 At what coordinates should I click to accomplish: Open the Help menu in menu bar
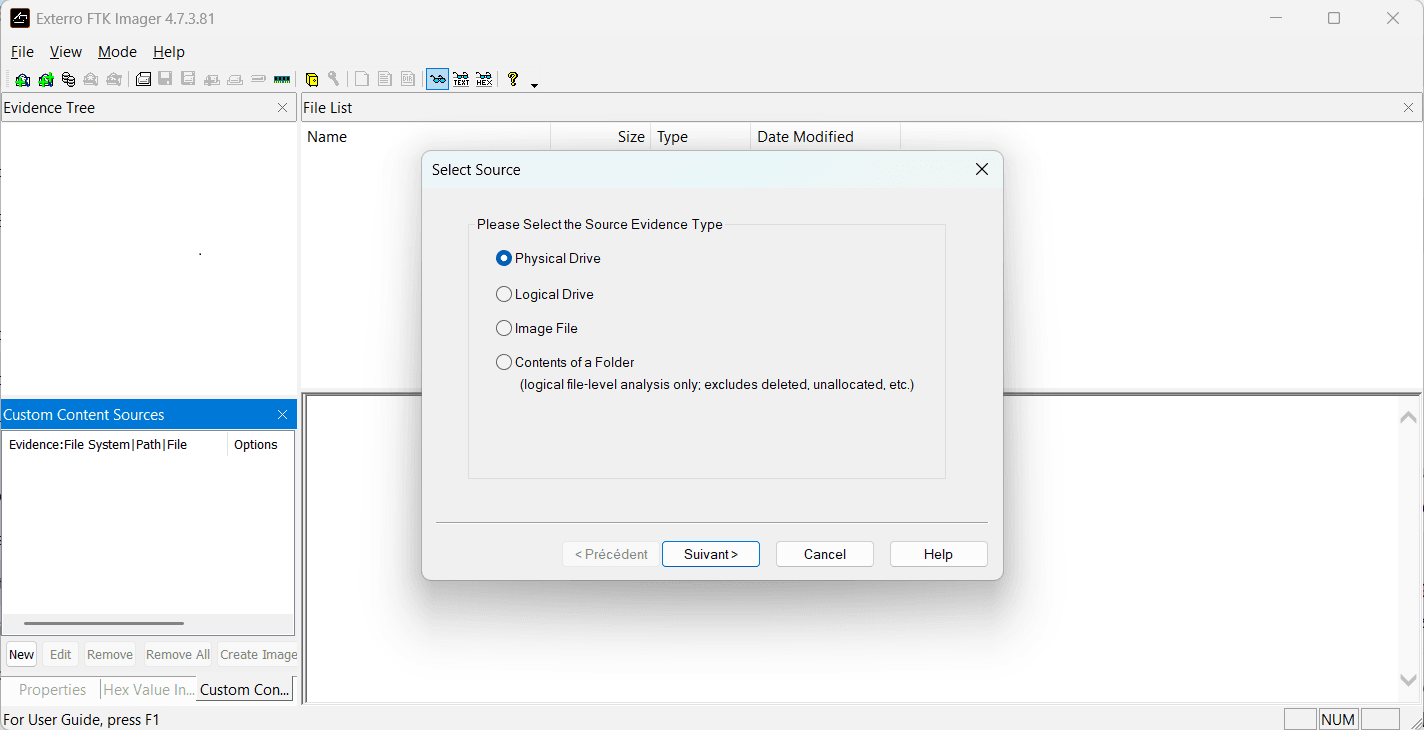(x=169, y=52)
